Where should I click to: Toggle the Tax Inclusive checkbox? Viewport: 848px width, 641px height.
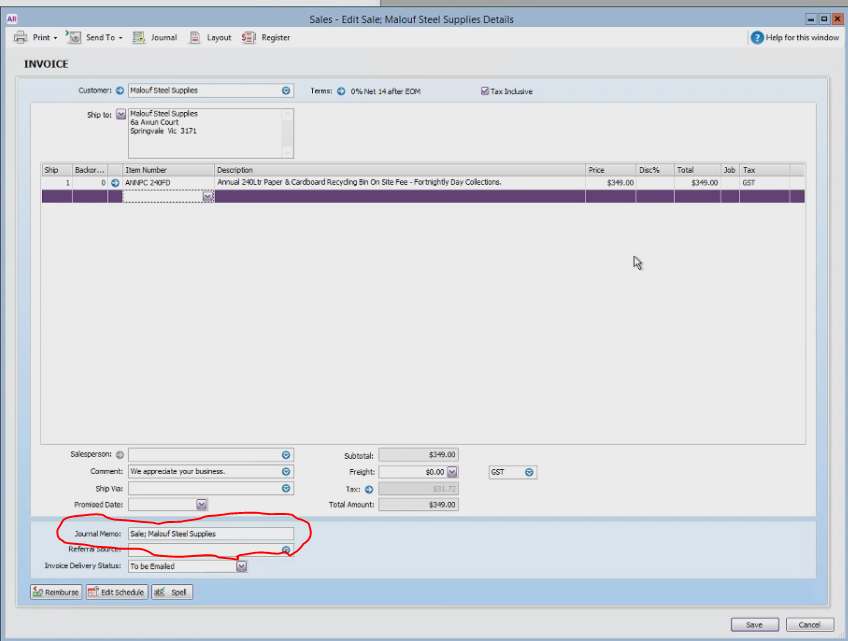[x=485, y=91]
